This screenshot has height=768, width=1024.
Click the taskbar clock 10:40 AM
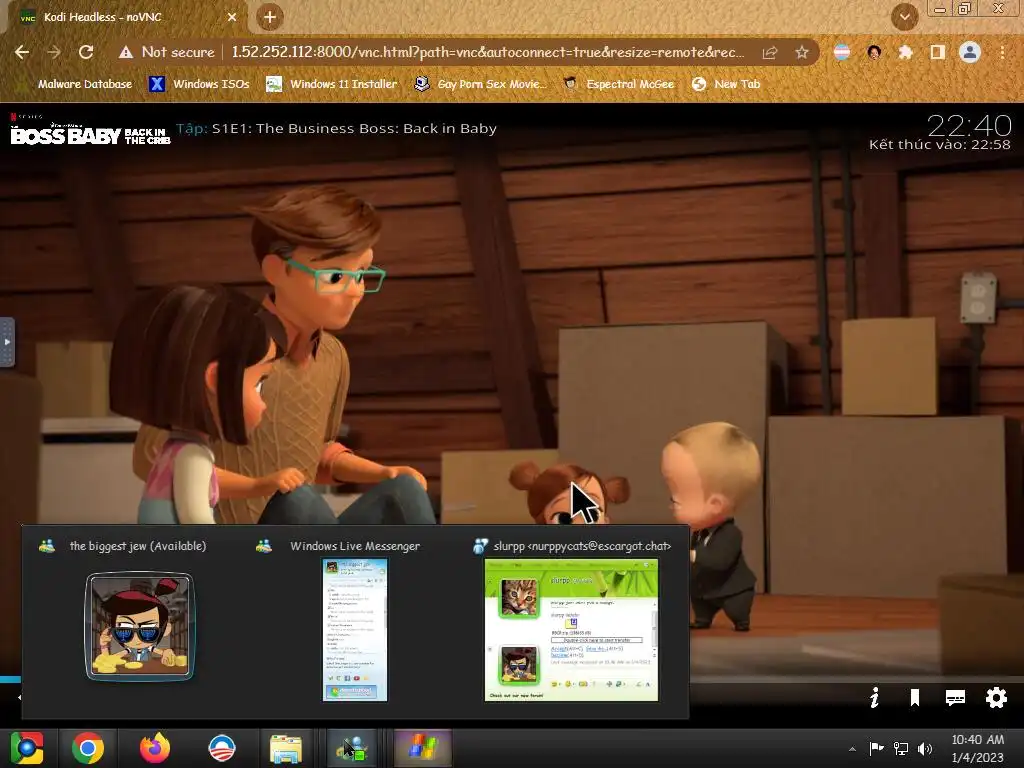[x=978, y=748]
